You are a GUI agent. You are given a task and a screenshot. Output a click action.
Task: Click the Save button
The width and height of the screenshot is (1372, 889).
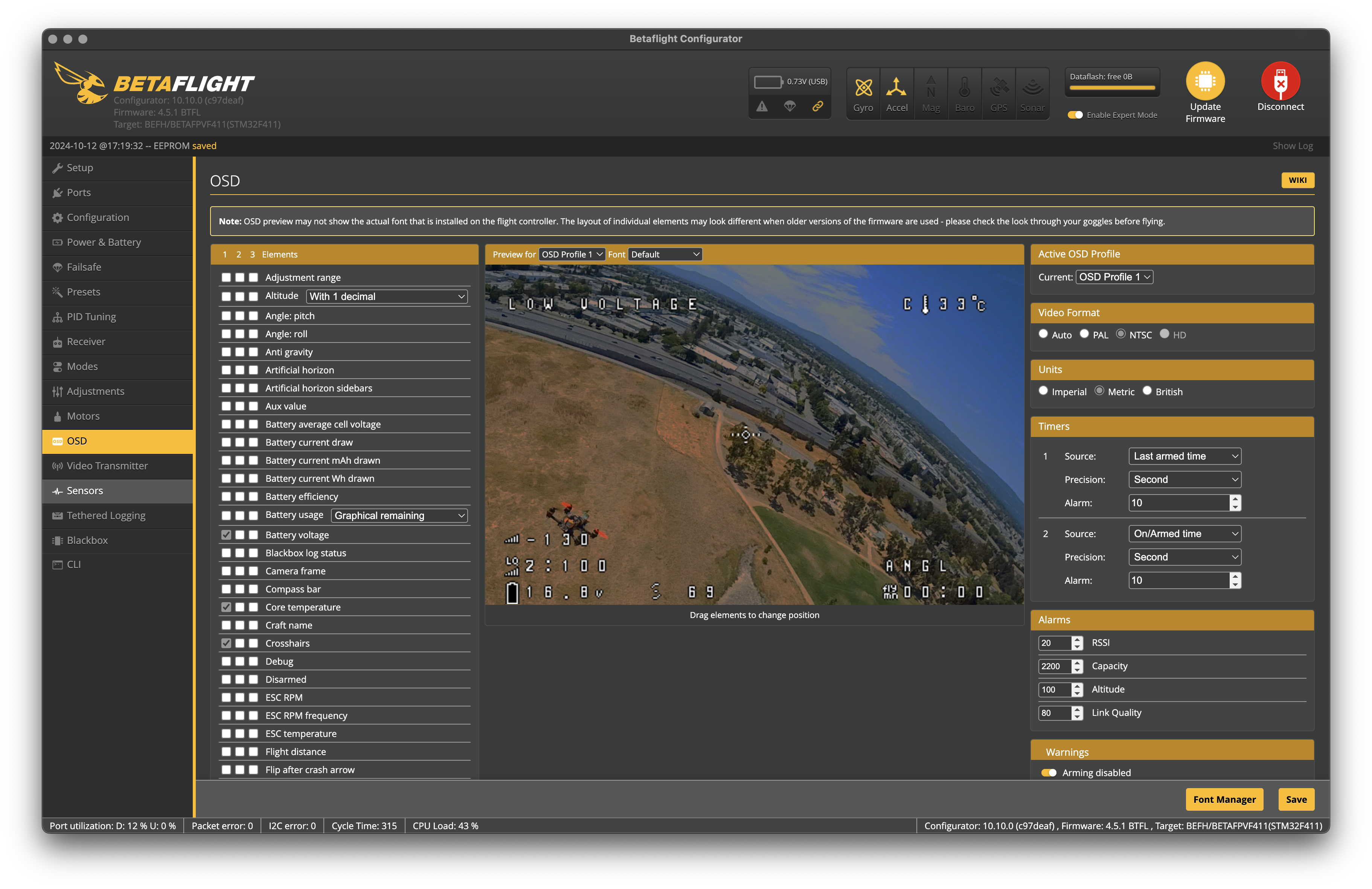coord(1296,799)
